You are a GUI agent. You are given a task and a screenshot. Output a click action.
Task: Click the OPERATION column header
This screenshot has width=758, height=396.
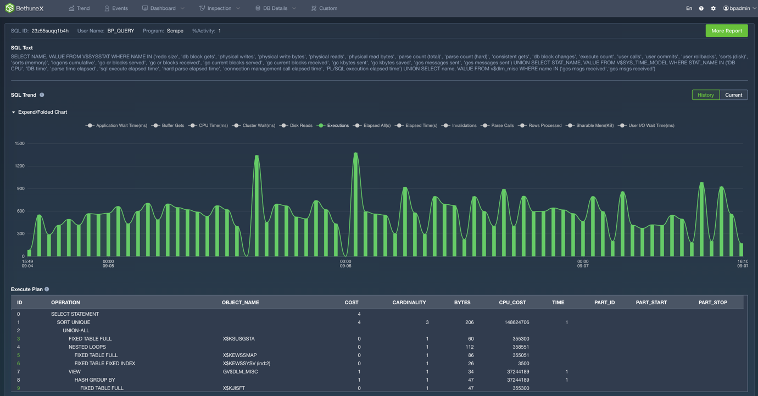(66, 302)
